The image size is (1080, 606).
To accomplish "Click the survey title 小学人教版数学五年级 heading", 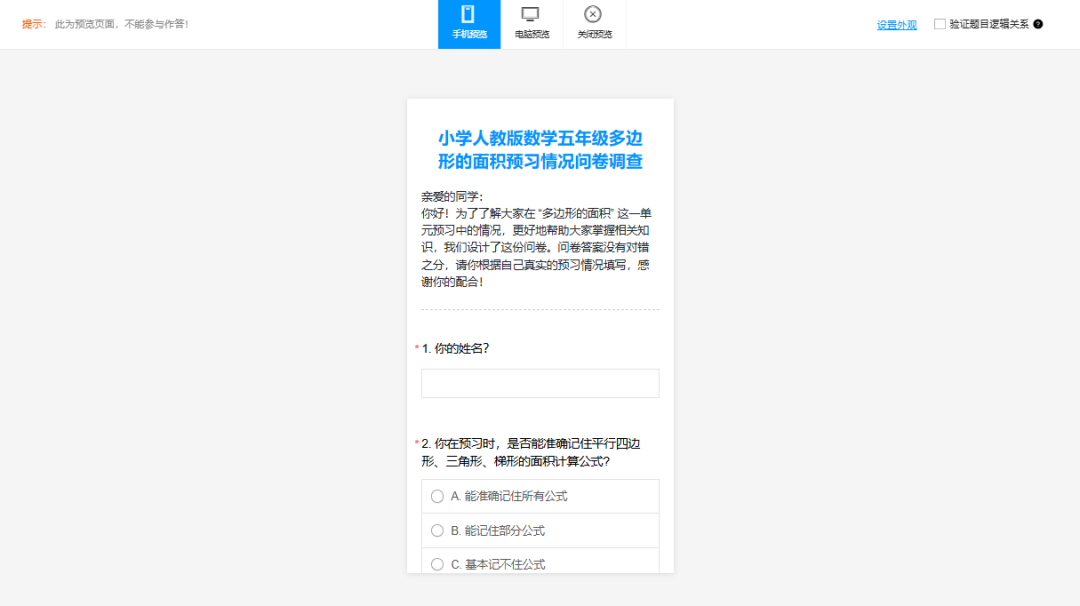I will 540,148.
